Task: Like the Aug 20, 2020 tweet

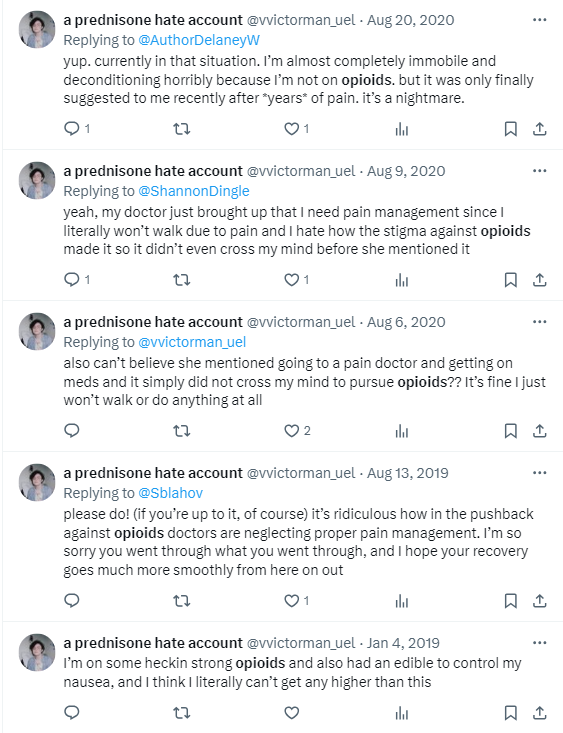Action: pos(292,129)
